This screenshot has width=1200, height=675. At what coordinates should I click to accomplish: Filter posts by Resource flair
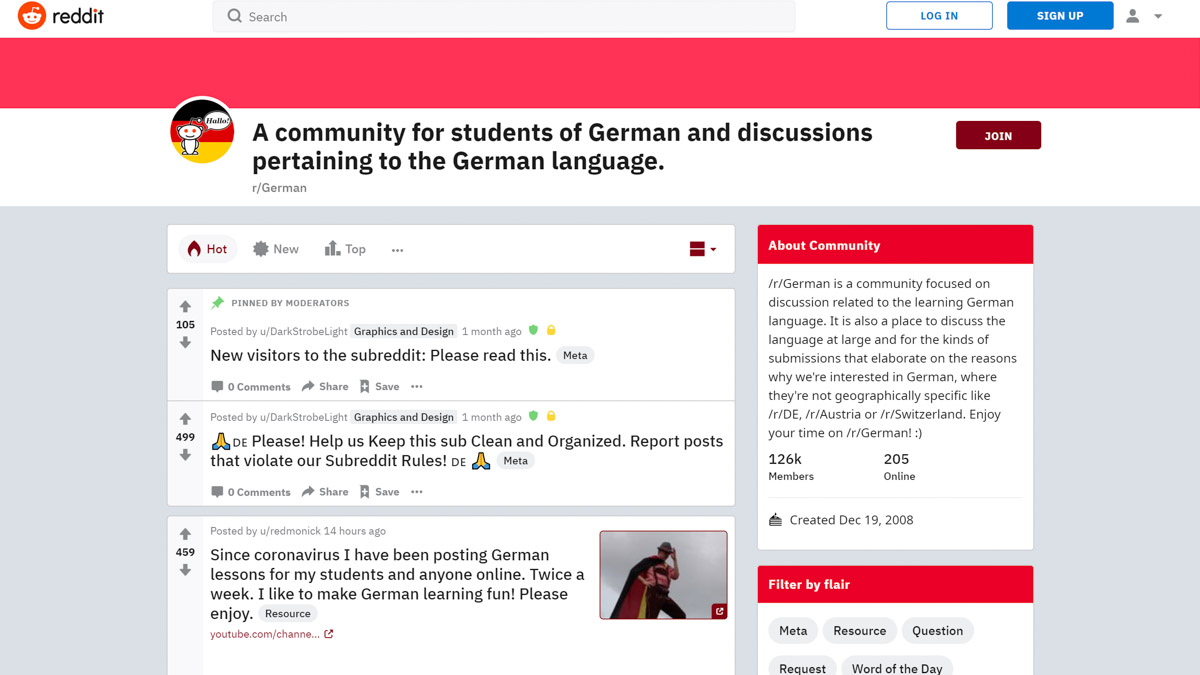[860, 631]
